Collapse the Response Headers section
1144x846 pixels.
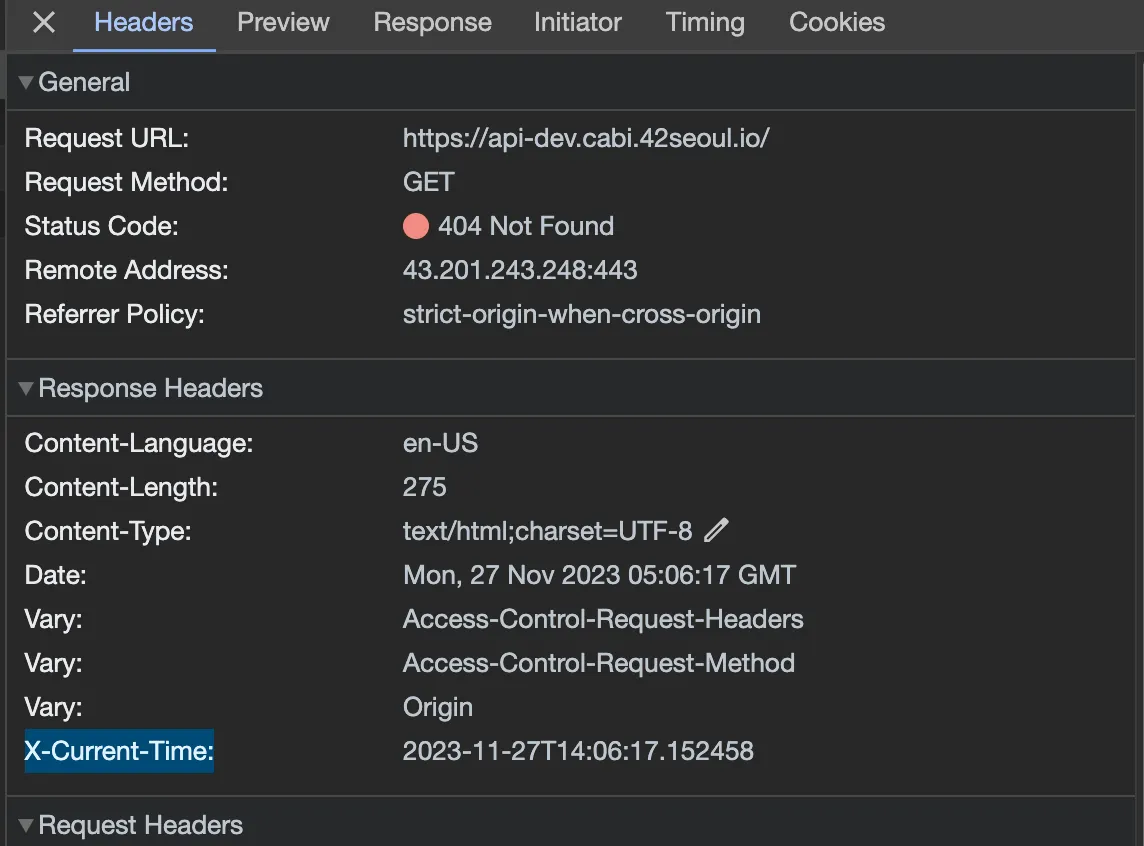coord(26,389)
